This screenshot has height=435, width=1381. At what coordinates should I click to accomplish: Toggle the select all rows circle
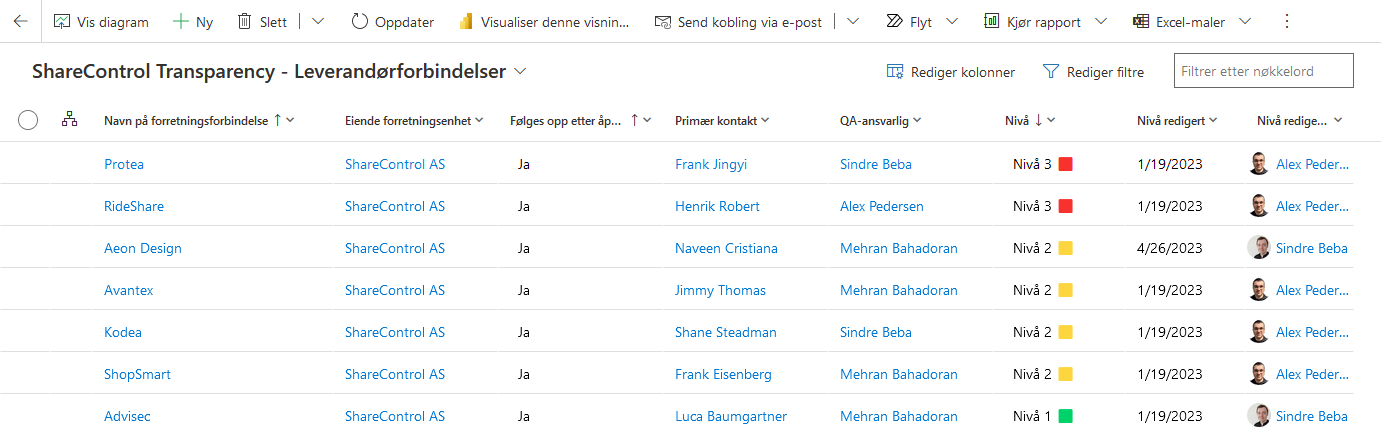28,120
